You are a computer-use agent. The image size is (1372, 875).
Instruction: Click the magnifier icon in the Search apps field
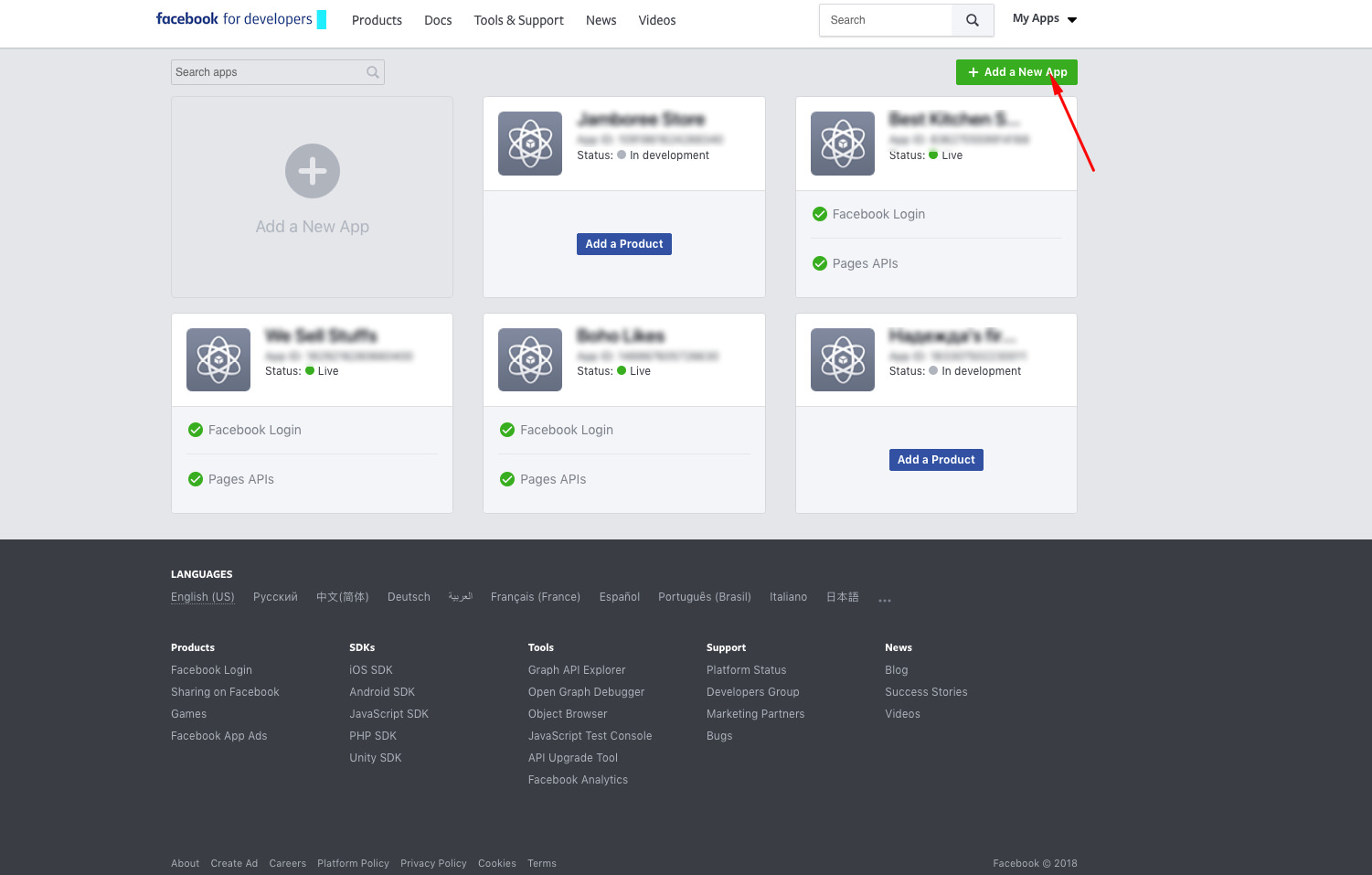[x=373, y=72]
